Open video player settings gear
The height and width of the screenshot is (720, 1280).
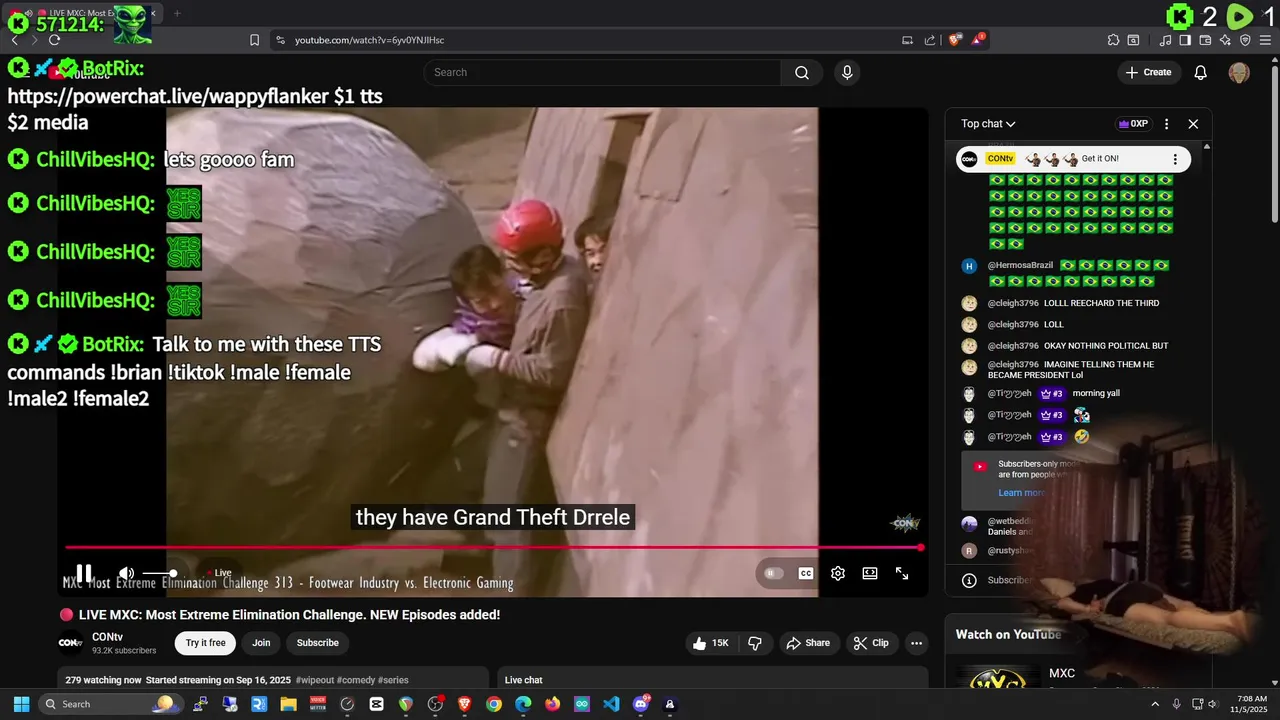[x=838, y=573]
